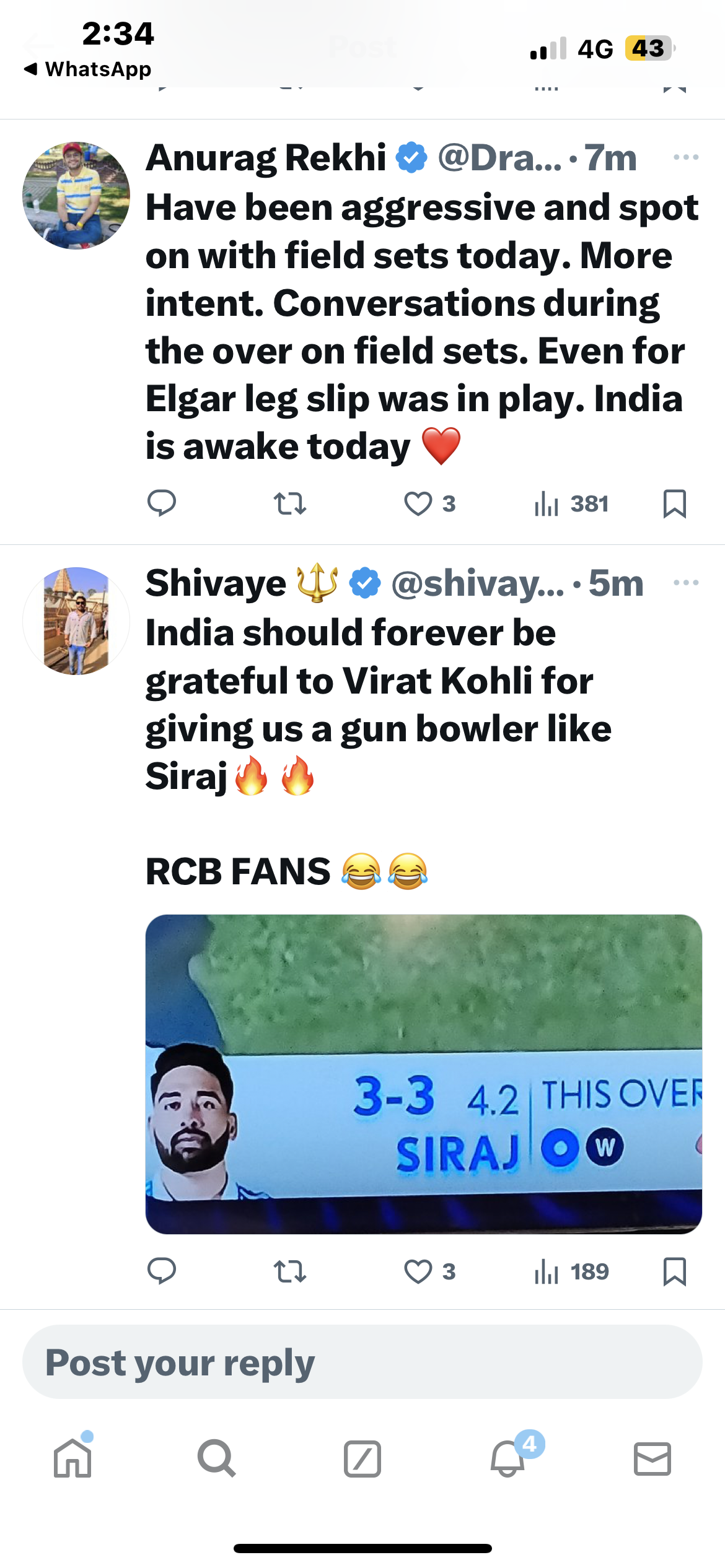Bookmark Anurag Rekhi's post

pyautogui.click(x=674, y=503)
